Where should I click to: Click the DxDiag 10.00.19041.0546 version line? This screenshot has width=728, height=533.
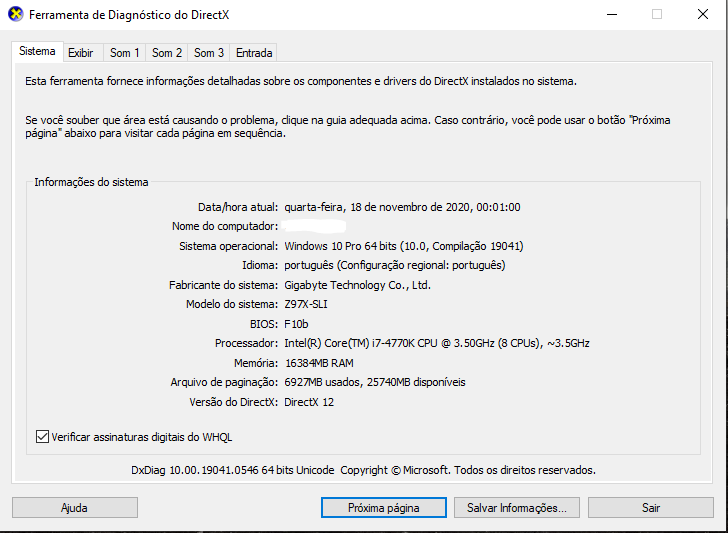tap(363, 470)
